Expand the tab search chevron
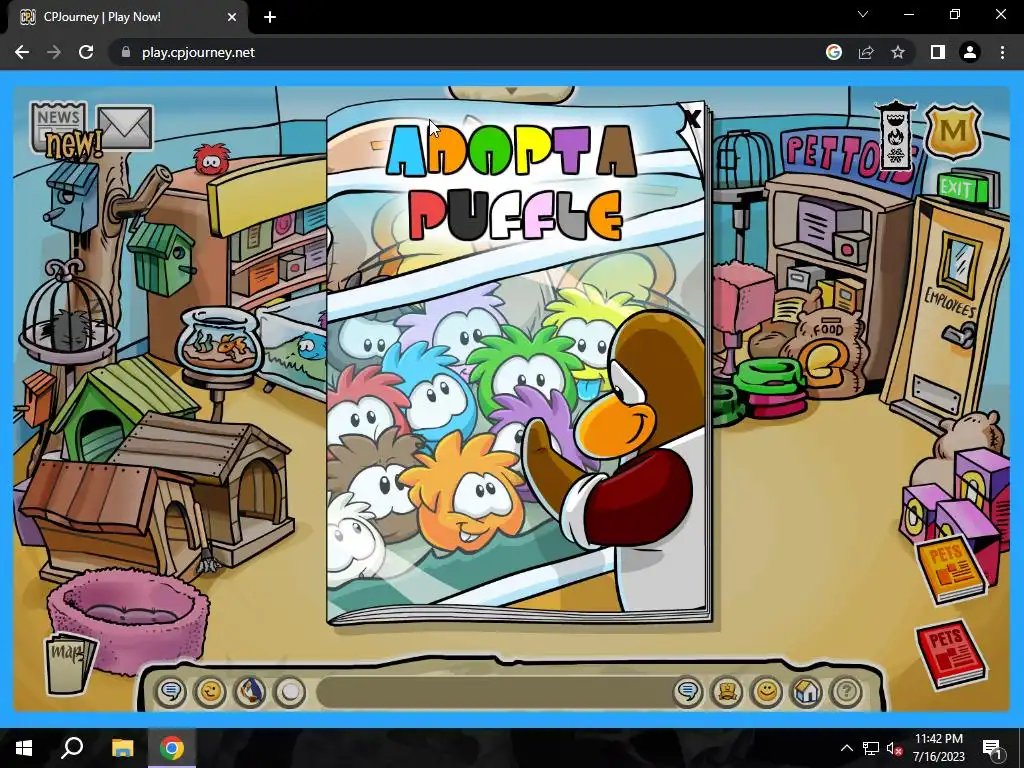Screen dimensions: 1024x768 click(863, 14)
